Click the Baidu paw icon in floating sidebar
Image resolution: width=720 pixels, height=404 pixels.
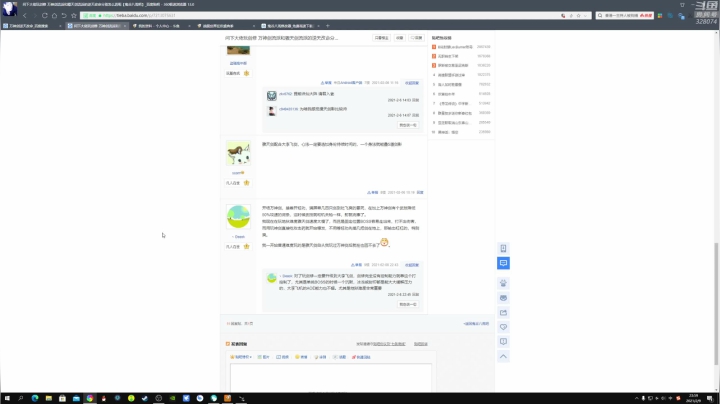[x=503, y=283]
